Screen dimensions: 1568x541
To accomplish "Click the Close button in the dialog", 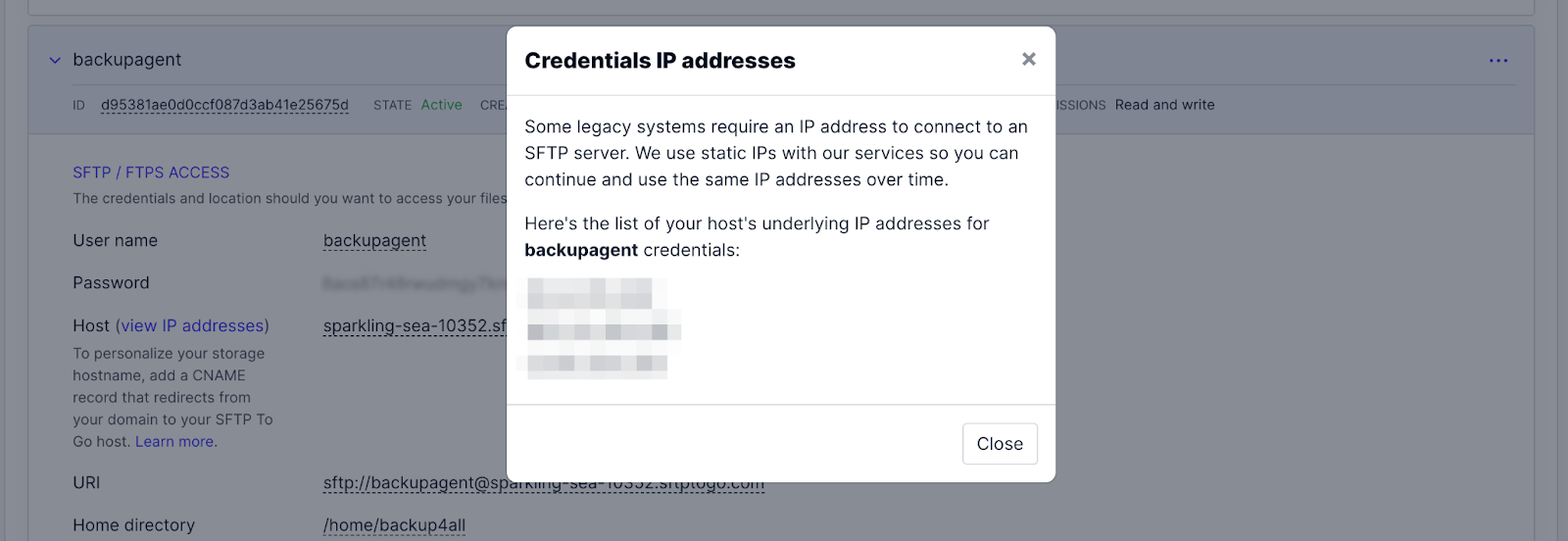I will (1000, 444).
